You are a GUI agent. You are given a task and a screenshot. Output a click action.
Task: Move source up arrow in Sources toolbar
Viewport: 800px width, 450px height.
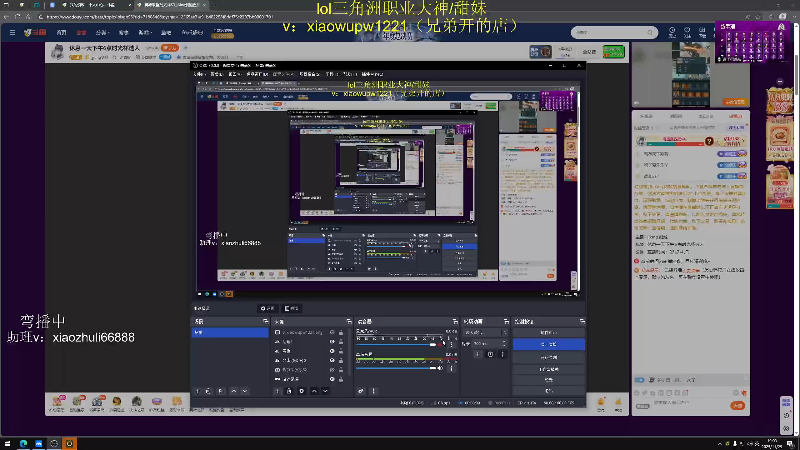pyautogui.click(x=314, y=391)
